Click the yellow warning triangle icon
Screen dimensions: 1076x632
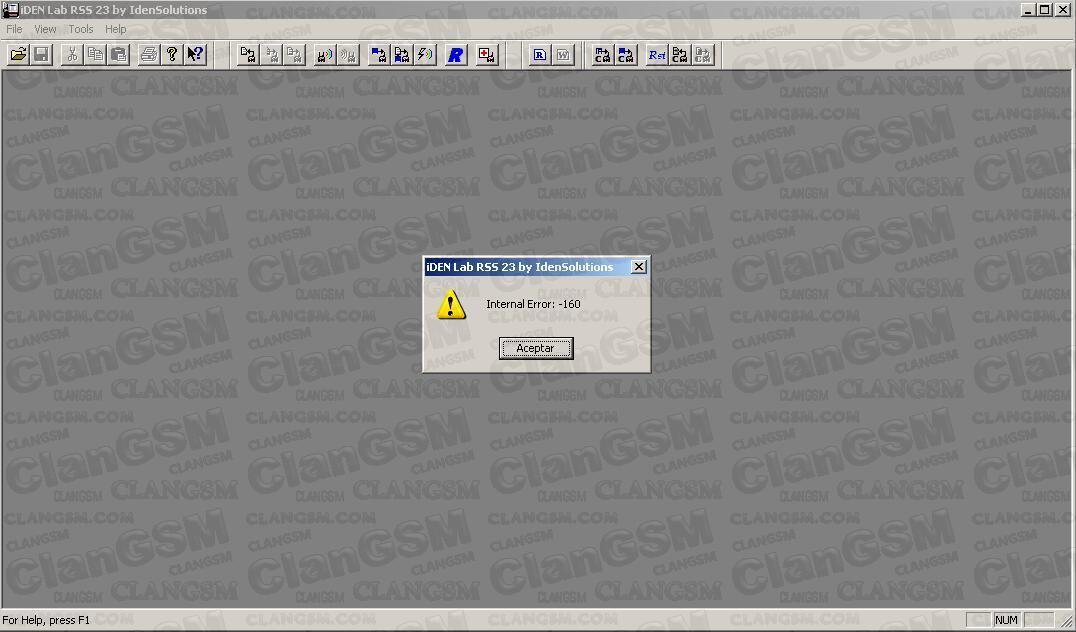point(451,304)
